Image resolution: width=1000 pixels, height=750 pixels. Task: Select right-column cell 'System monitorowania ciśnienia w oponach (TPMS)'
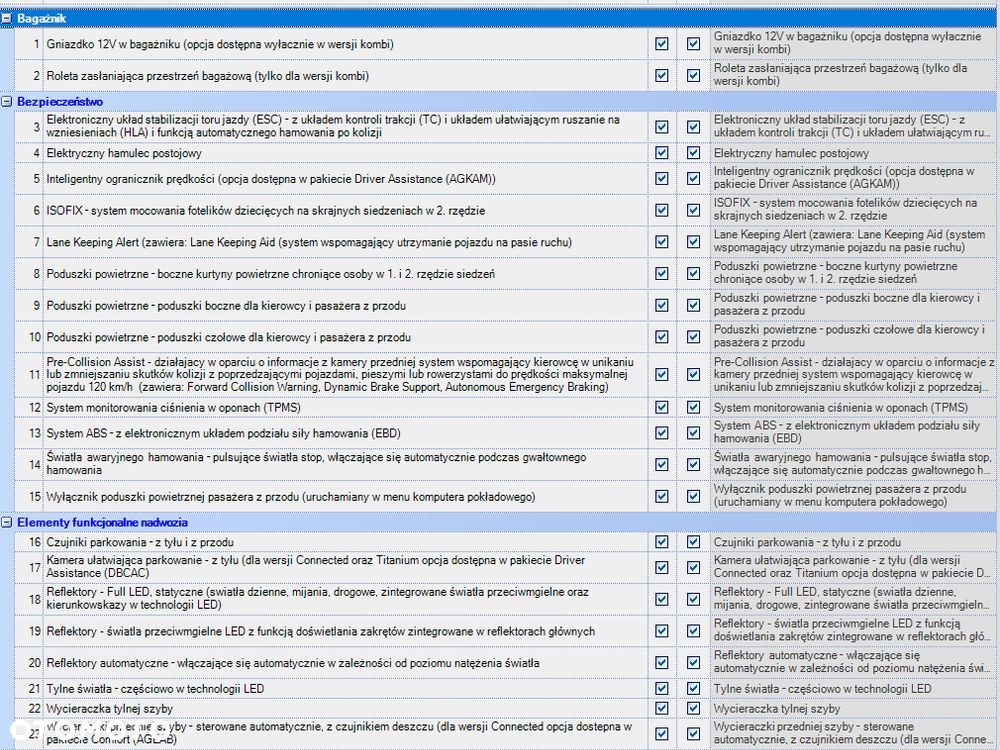click(x=853, y=407)
